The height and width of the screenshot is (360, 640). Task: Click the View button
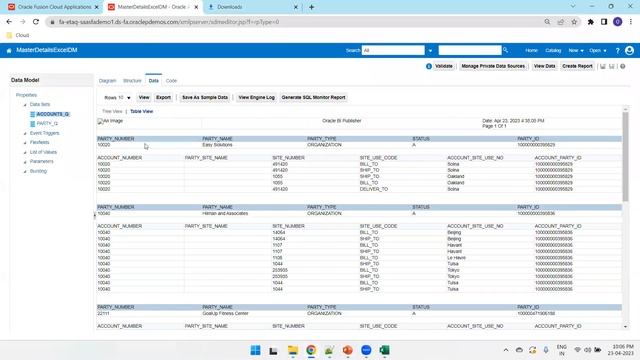[144, 98]
